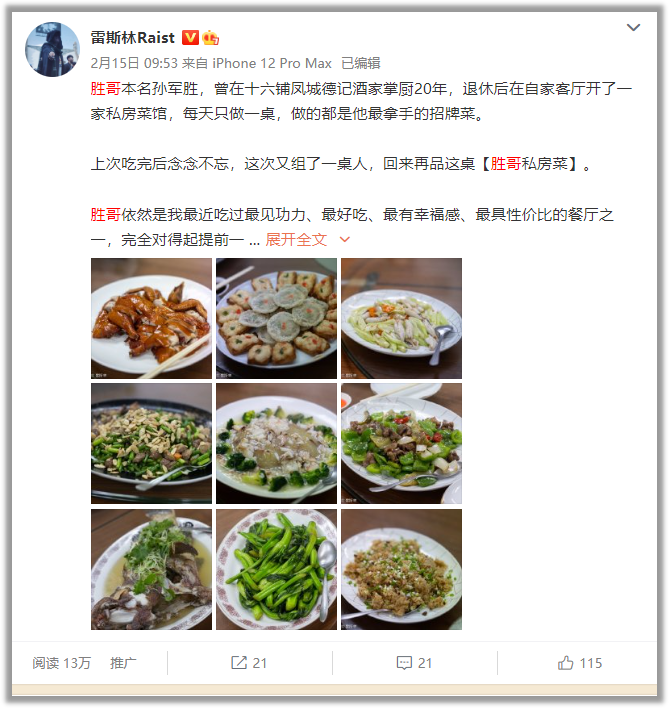This screenshot has width=670, height=709.
Task: Click the iPhone 12 Pro Max source link
Action: pyautogui.click(x=272, y=63)
